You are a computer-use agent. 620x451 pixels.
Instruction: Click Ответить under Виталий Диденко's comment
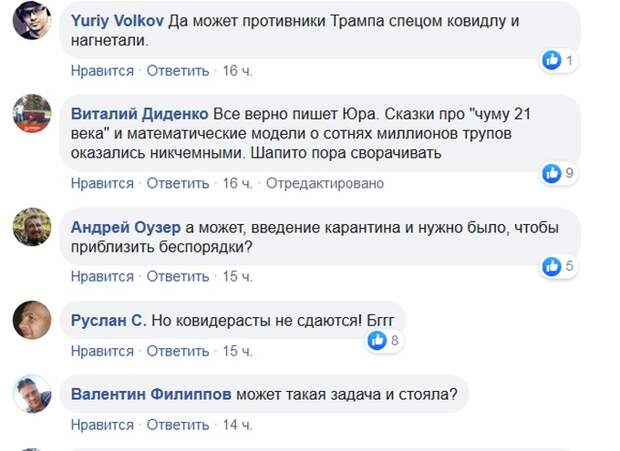[178, 183]
